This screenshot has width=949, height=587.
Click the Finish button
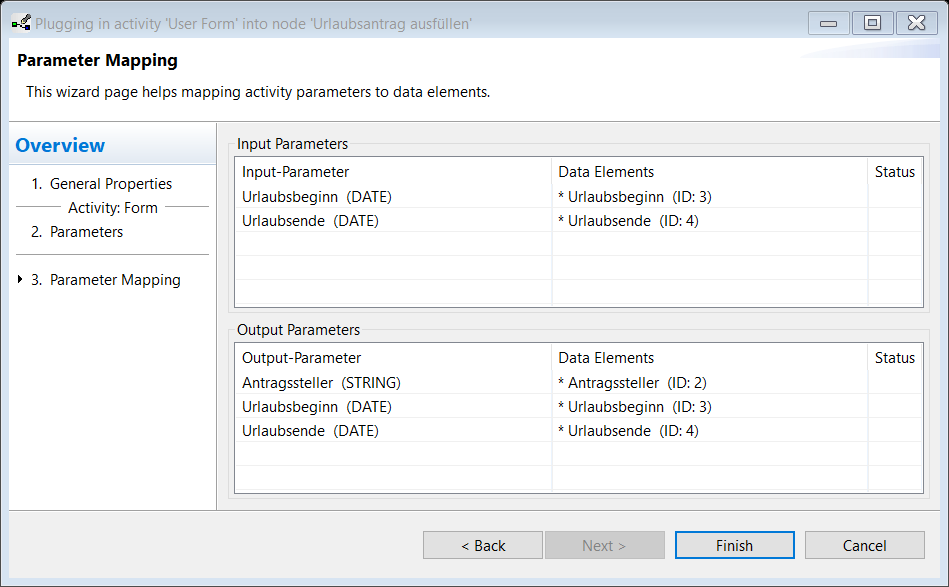pos(734,545)
